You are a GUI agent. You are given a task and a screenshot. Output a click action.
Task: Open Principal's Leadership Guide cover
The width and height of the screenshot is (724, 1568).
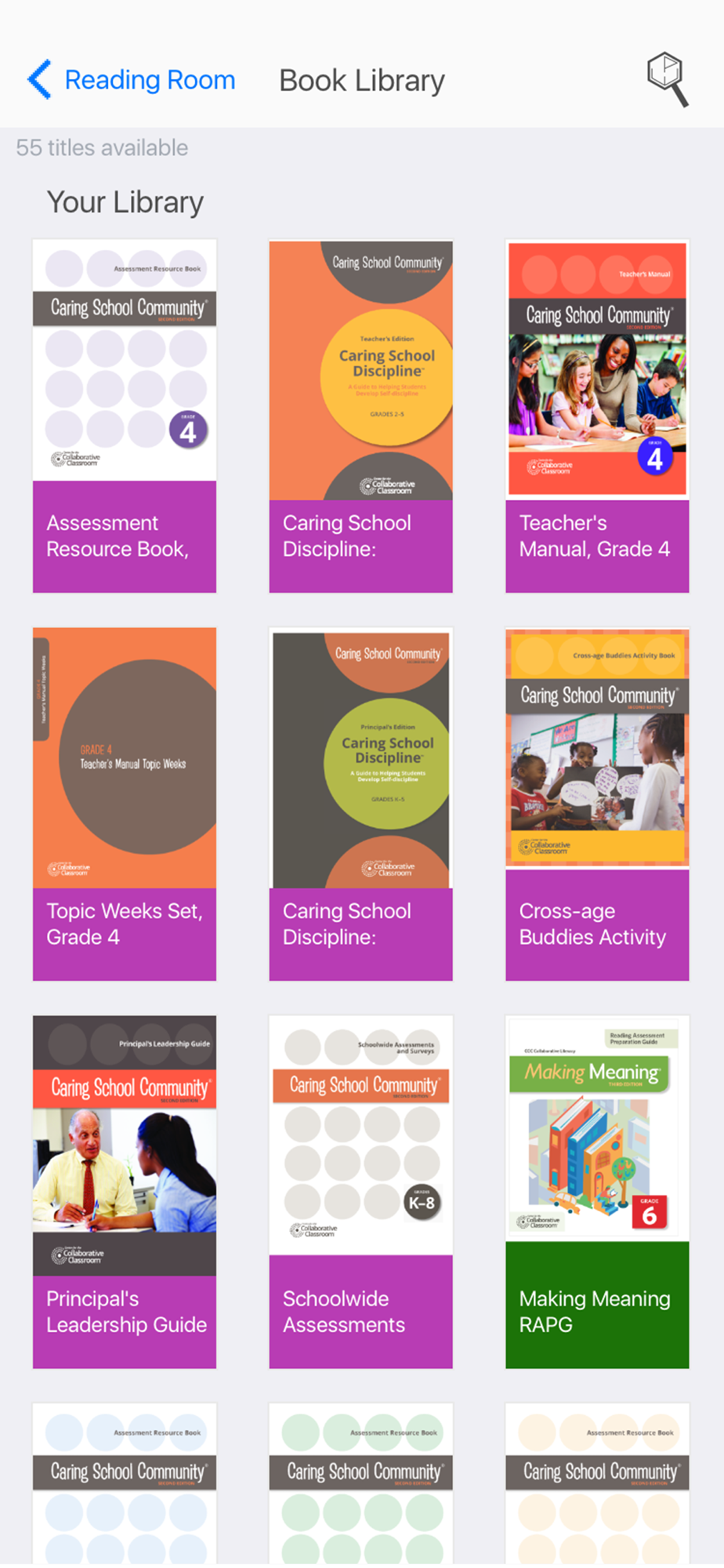point(125,1145)
